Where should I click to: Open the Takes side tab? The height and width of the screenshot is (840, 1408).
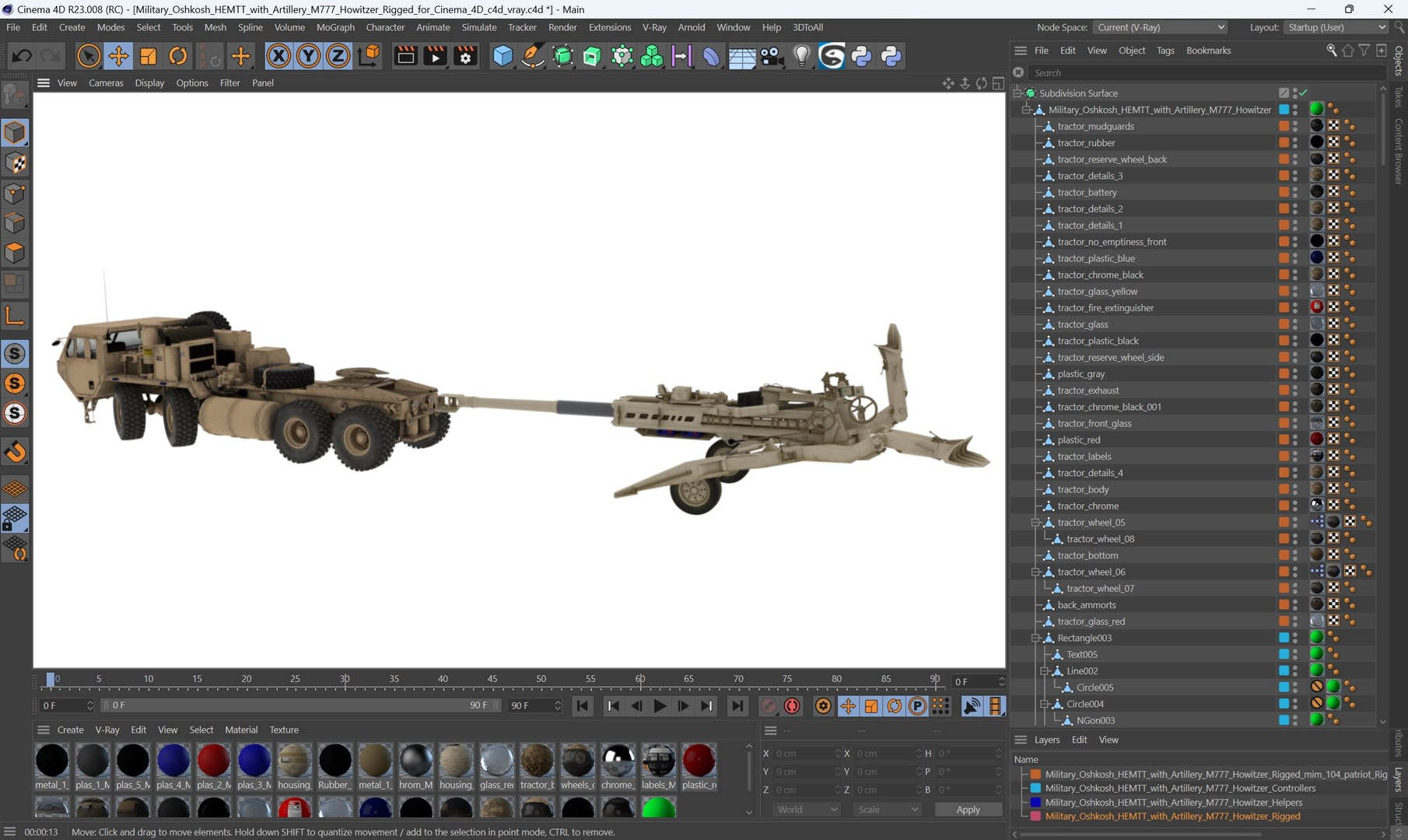click(x=1398, y=96)
